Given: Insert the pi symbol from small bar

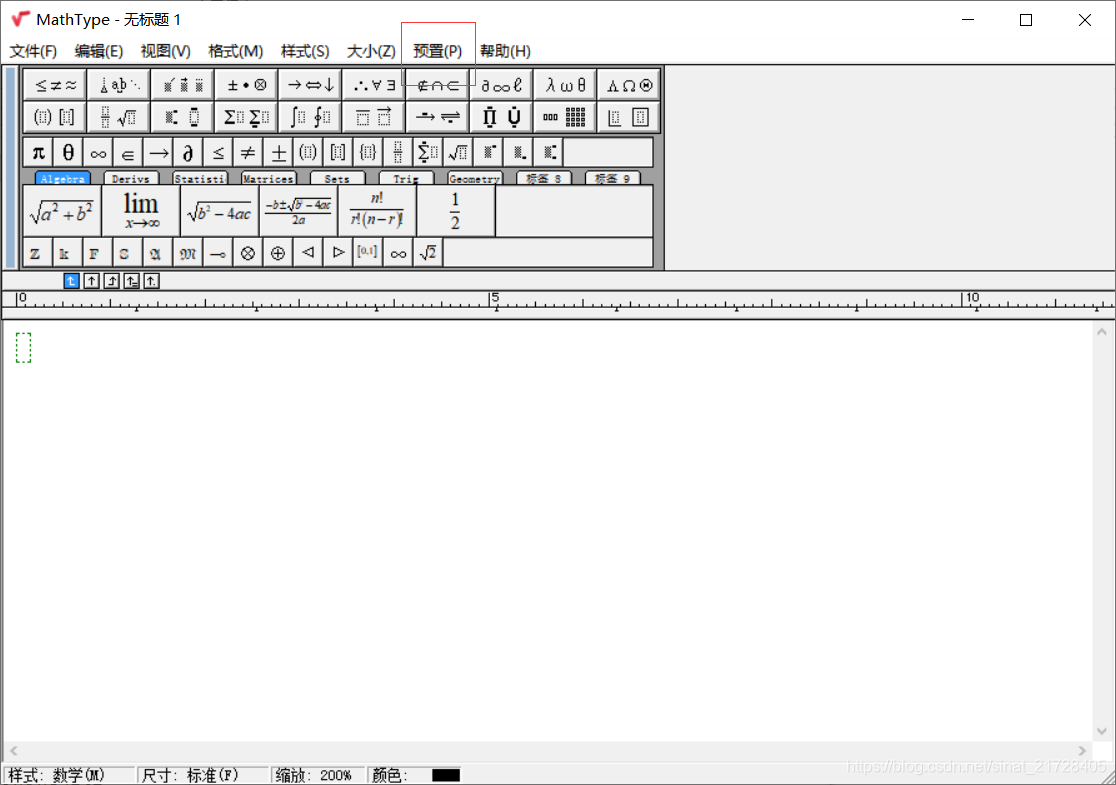Looking at the screenshot, I should click(38, 152).
